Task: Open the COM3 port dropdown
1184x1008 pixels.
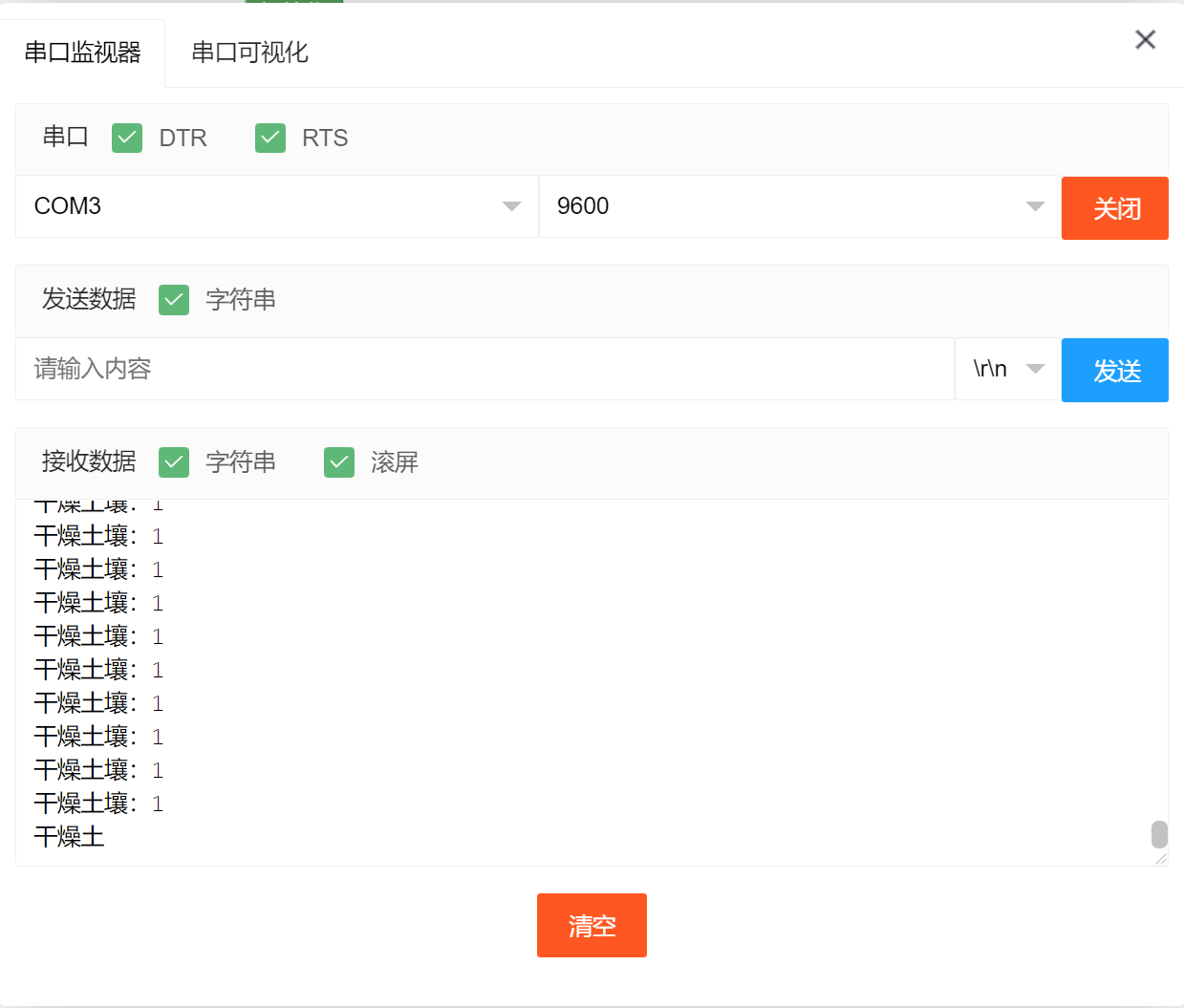Action: pyautogui.click(x=277, y=206)
